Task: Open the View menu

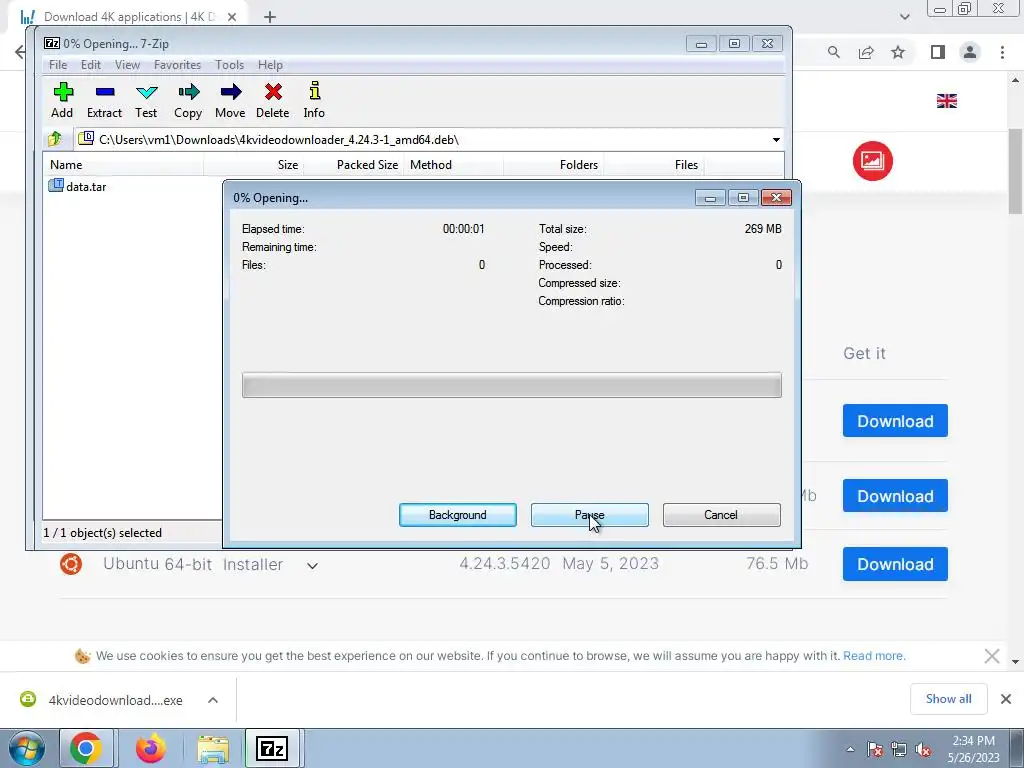Action: coord(127,65)
